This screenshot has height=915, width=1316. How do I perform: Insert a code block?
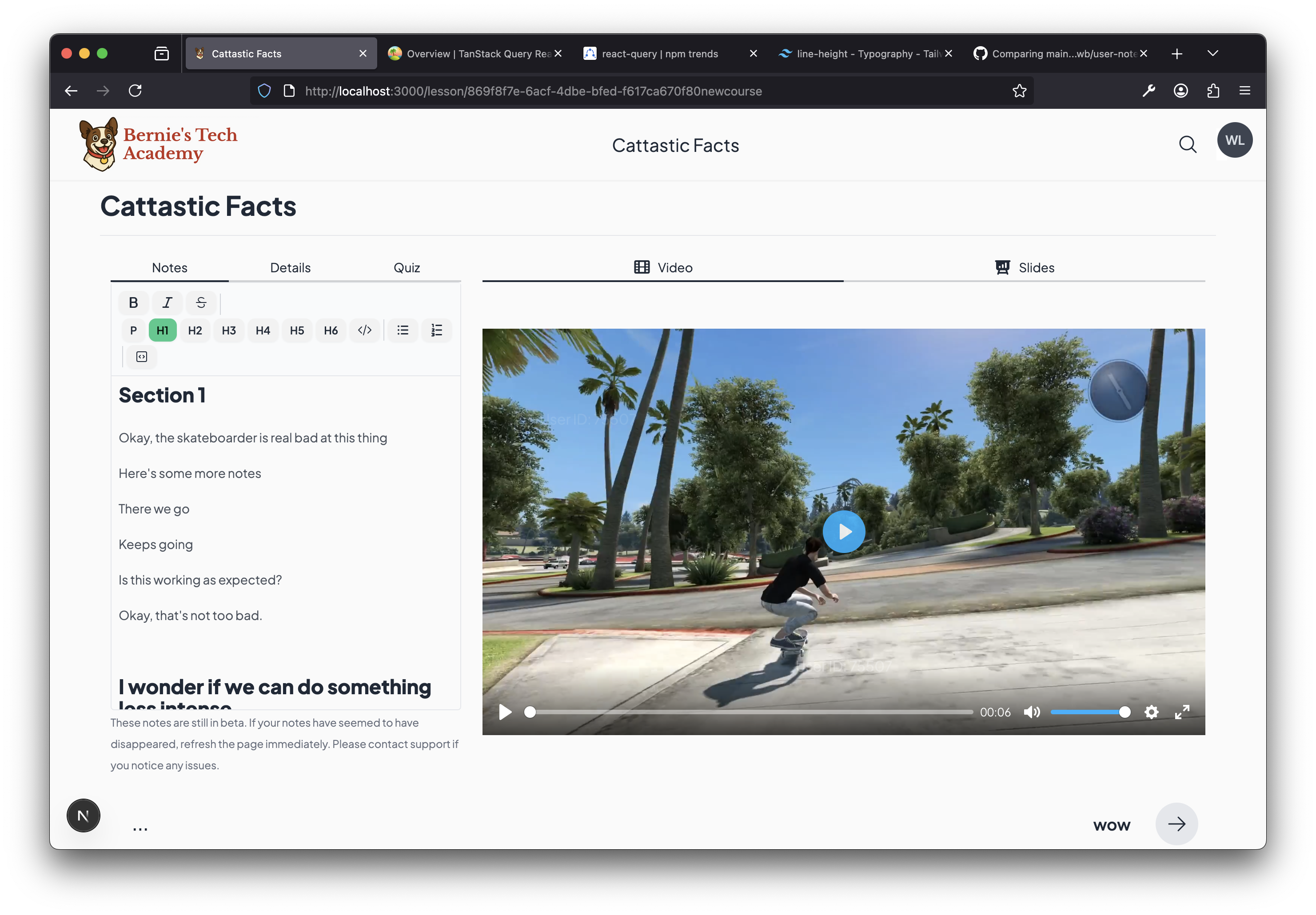[x=142, y=357]
